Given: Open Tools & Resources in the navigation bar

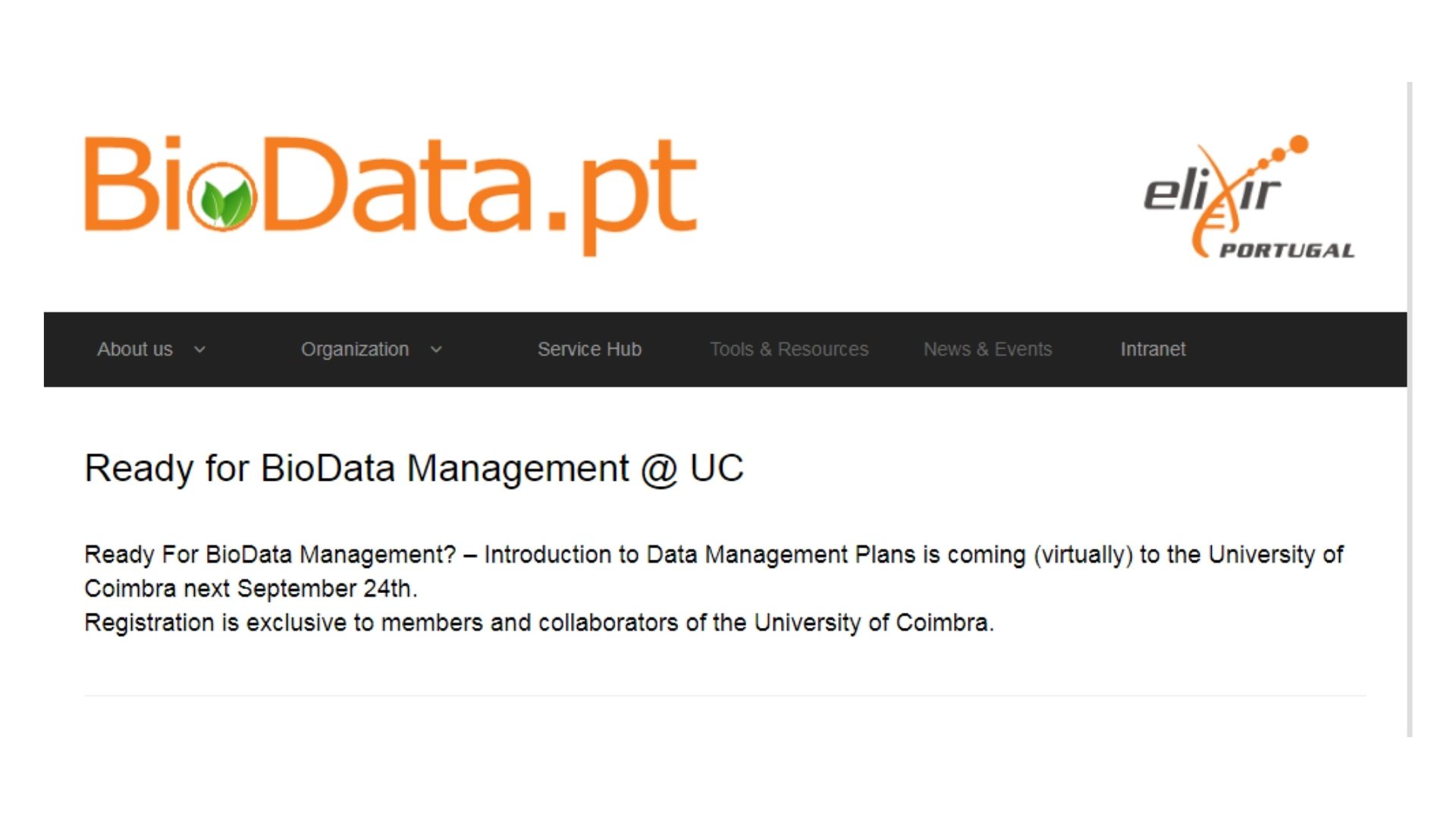Looking at the screenshot, I should click(789, 350).
